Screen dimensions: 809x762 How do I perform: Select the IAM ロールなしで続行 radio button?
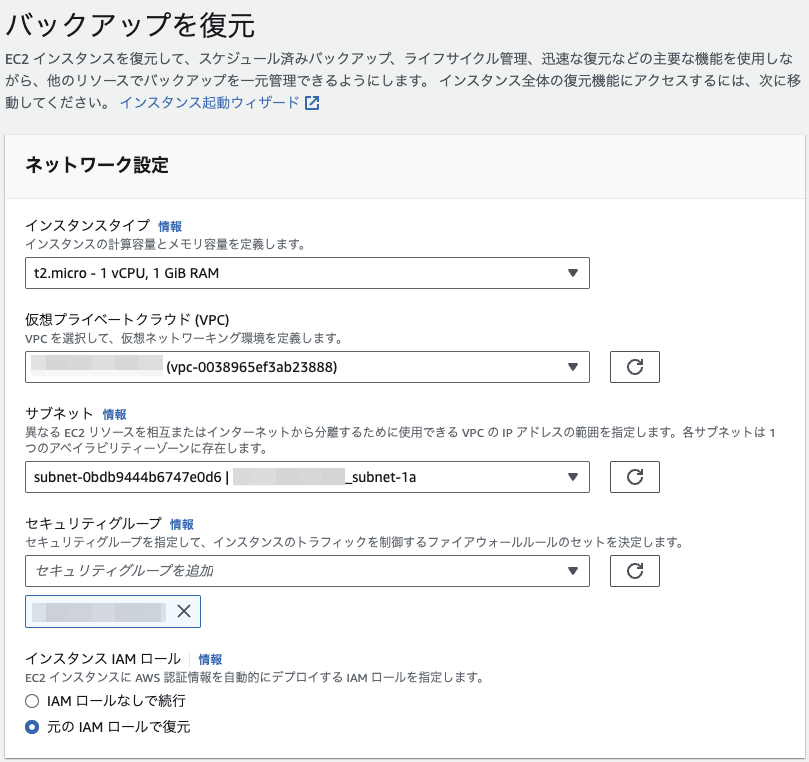click(31, 701)
